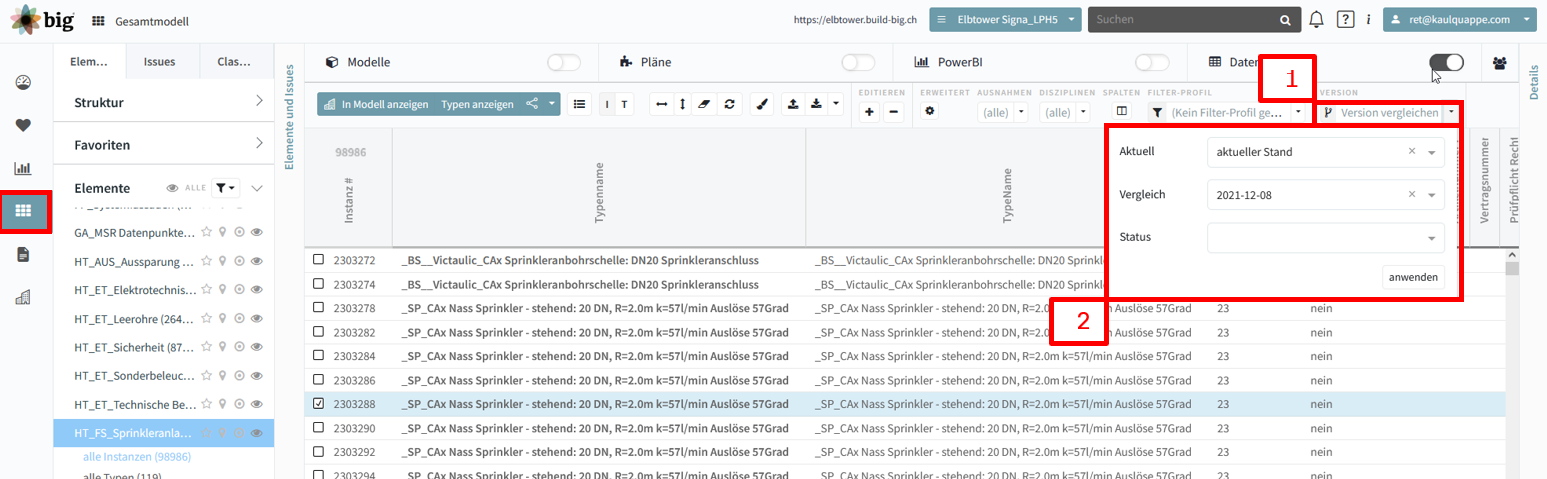Viewport: 1547px width, 479px height.
Task: Click the app grid icon next to Gesamtmodell
Action: (98, 20)
